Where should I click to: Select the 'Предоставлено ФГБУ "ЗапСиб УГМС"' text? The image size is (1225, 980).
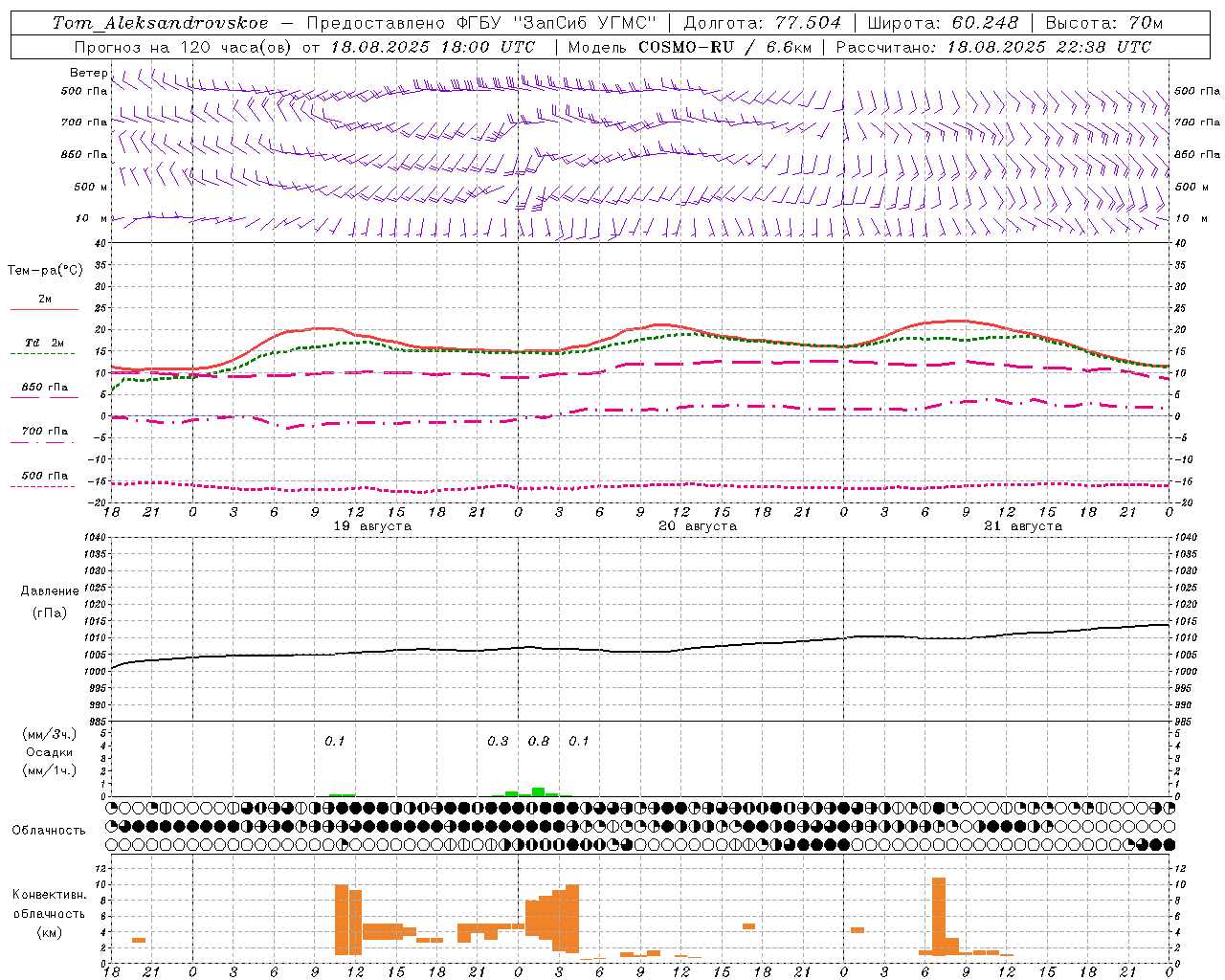click(481, 23)
